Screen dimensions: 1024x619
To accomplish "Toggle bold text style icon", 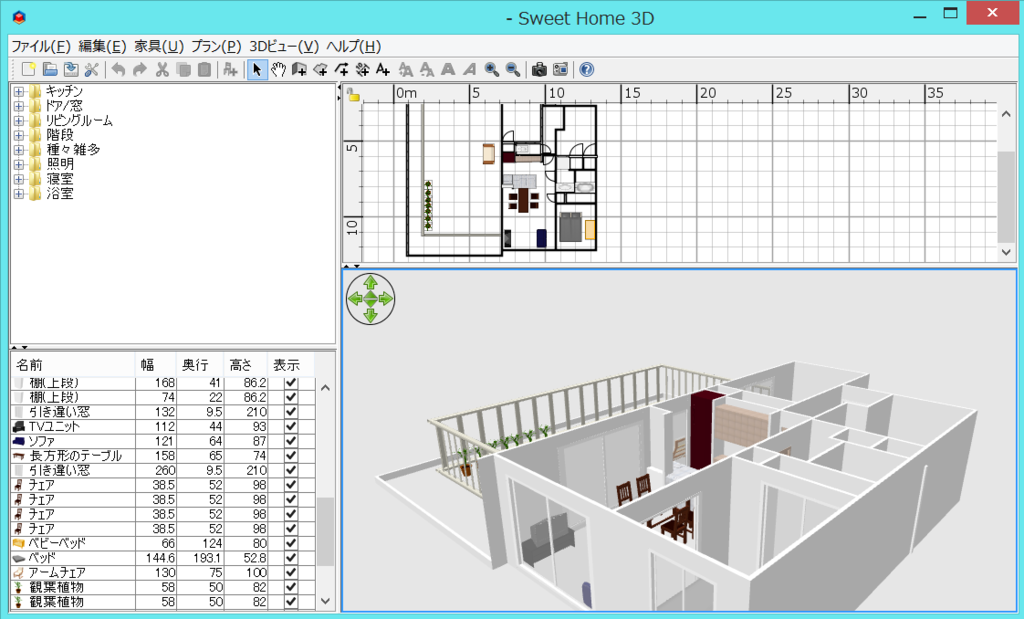I will tap(448, 69).
